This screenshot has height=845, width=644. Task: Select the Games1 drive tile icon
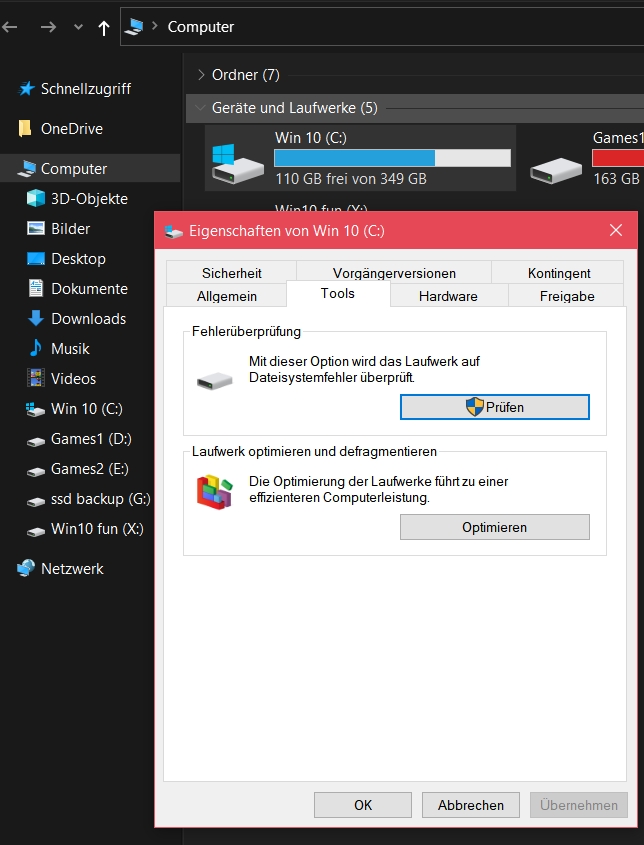[x=556, y=170]
